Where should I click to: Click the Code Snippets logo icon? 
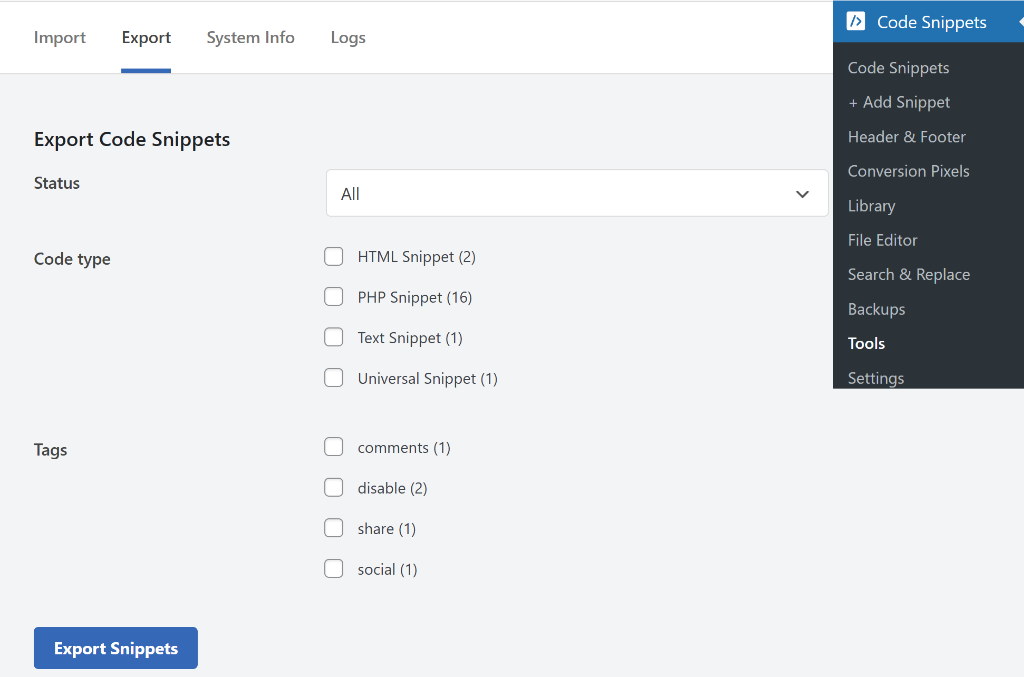pyautogui.click(x=856, y=22)
